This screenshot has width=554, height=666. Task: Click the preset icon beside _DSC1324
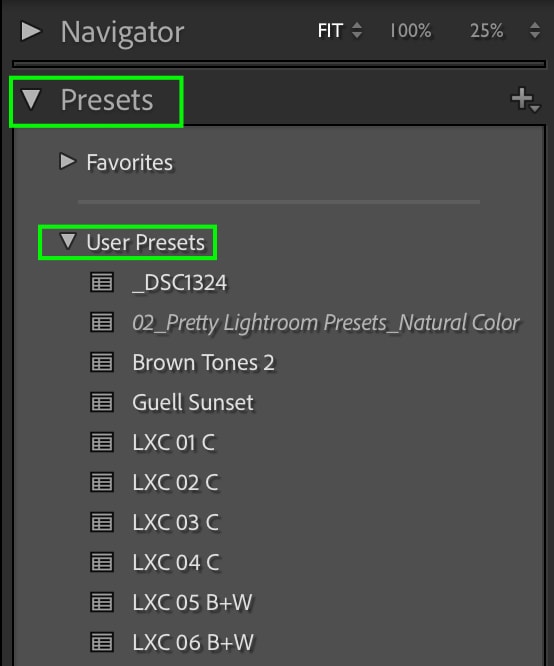point(102,282)
